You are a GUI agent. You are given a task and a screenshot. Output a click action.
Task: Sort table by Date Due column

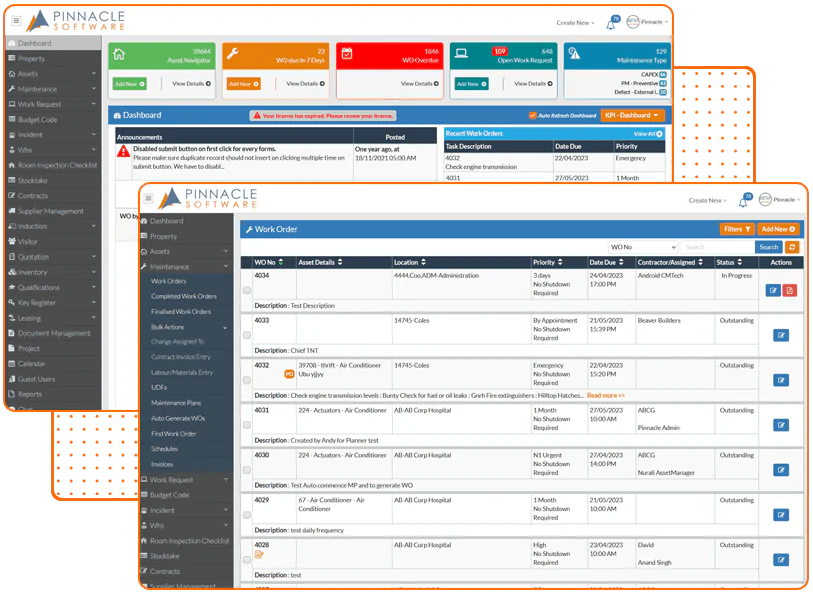[x=607, y=262]
